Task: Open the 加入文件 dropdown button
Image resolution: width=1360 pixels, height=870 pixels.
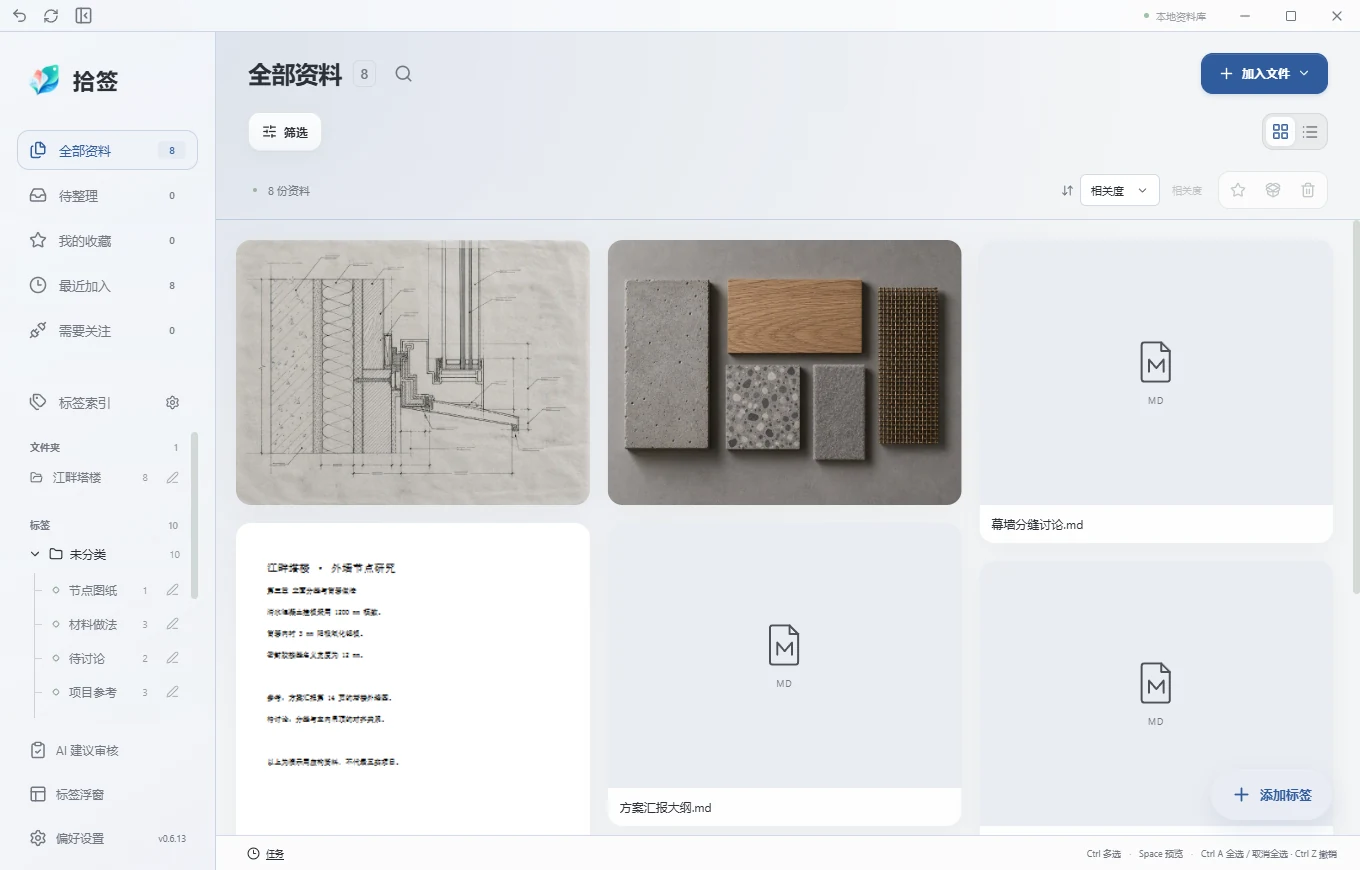Action: point(1264,74)
